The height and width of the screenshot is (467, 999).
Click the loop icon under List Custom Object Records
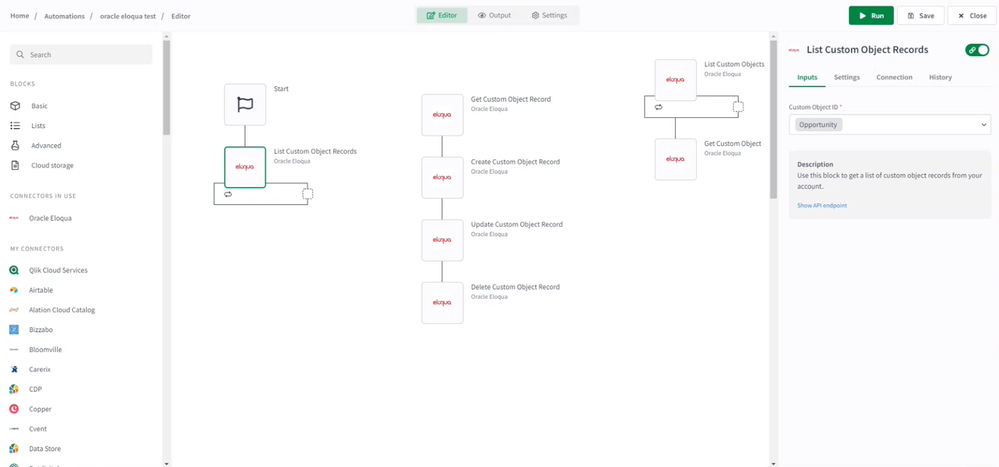click(227, 194)
